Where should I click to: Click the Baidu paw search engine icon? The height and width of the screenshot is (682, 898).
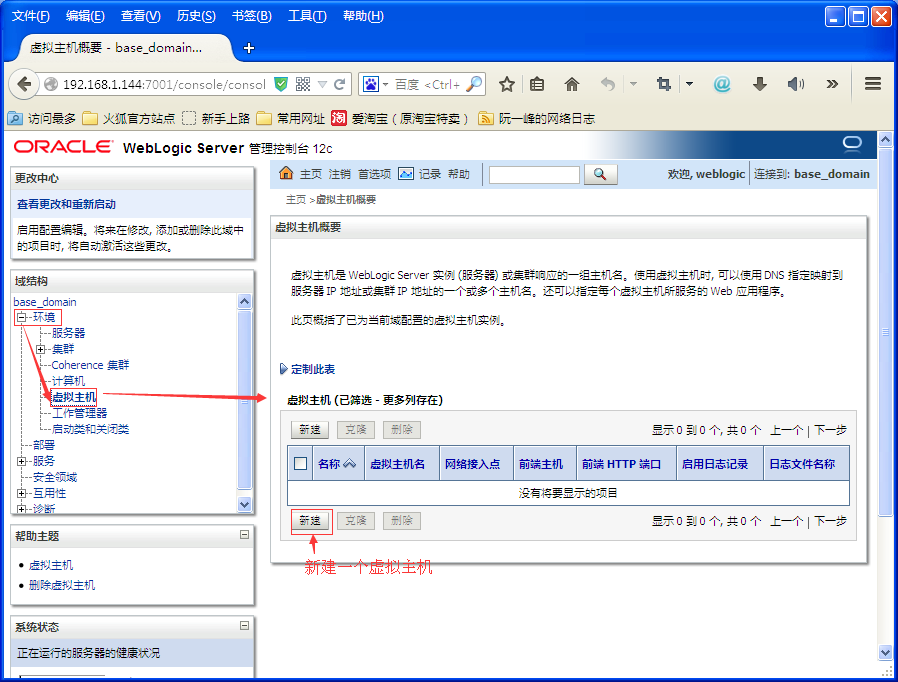tap(371, 84)
